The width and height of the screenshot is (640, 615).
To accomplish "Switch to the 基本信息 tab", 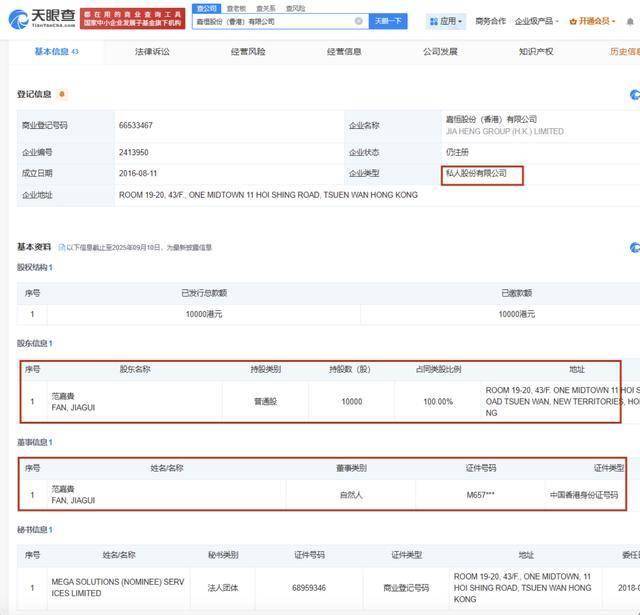I will coord(56,52).
